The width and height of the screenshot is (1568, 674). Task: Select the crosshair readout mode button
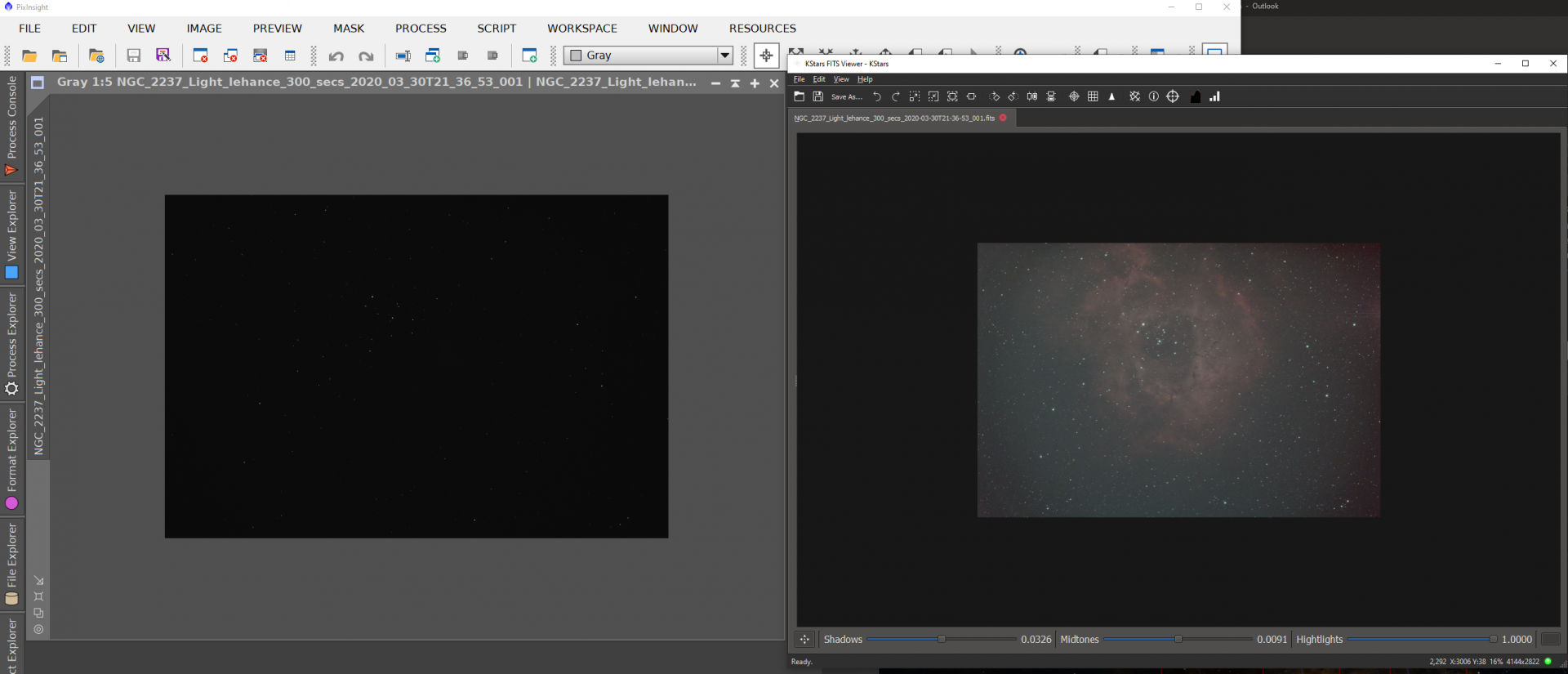(x=766, y=56)
